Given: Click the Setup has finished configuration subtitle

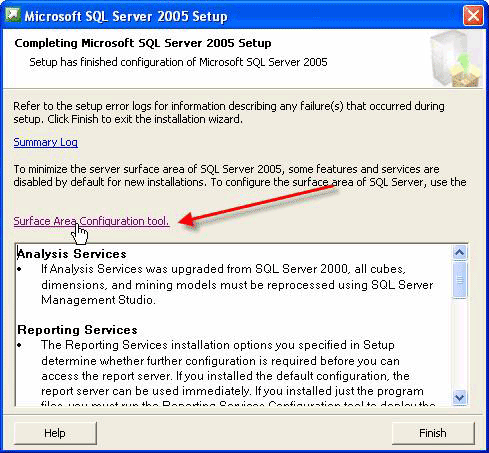Looking at the screenshot, I should (x=178, y=62).
